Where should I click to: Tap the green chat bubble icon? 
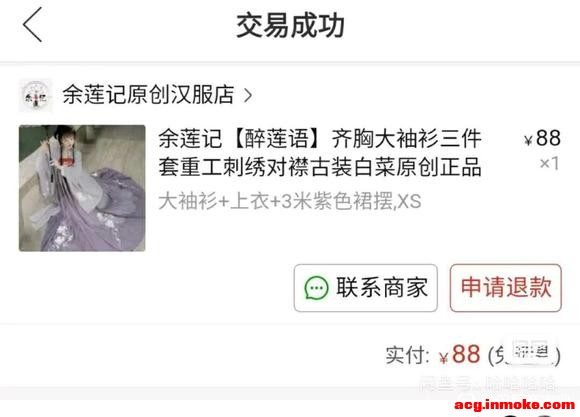[316, 288]
